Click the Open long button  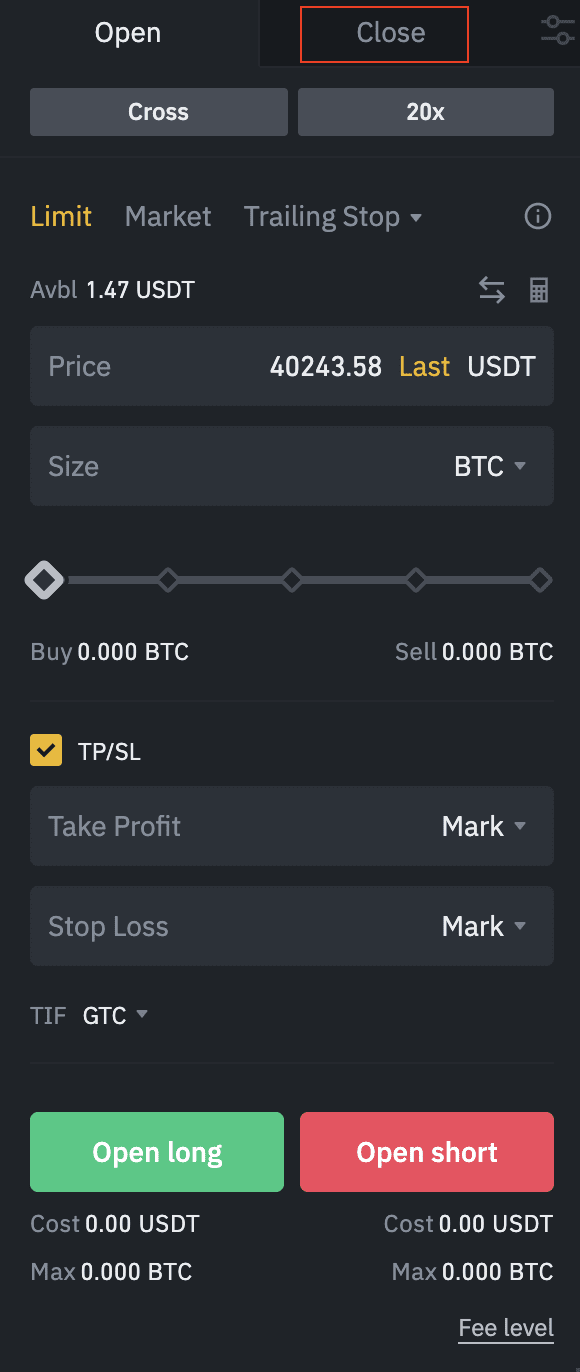pos(157,1152)
